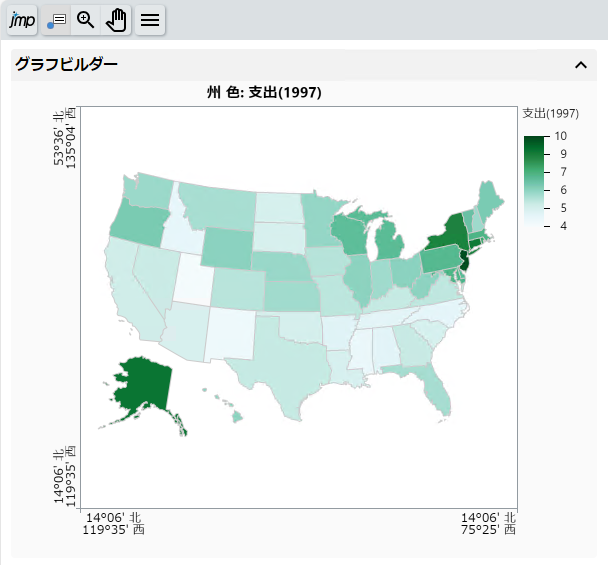
Task: Select Wisconsin on the map
Action: (349, 235)
